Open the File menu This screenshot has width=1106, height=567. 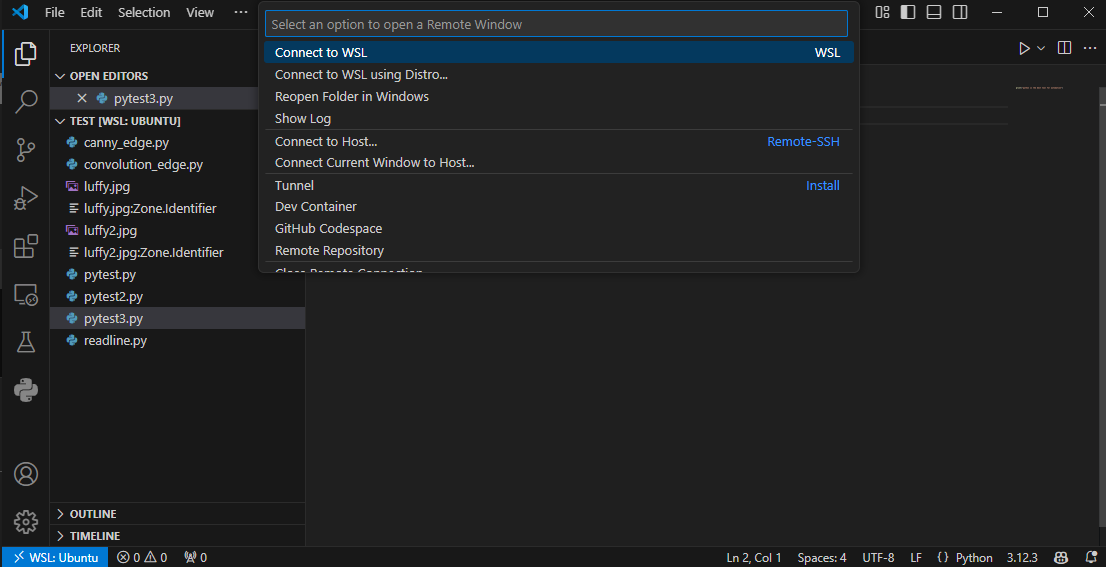54,12
